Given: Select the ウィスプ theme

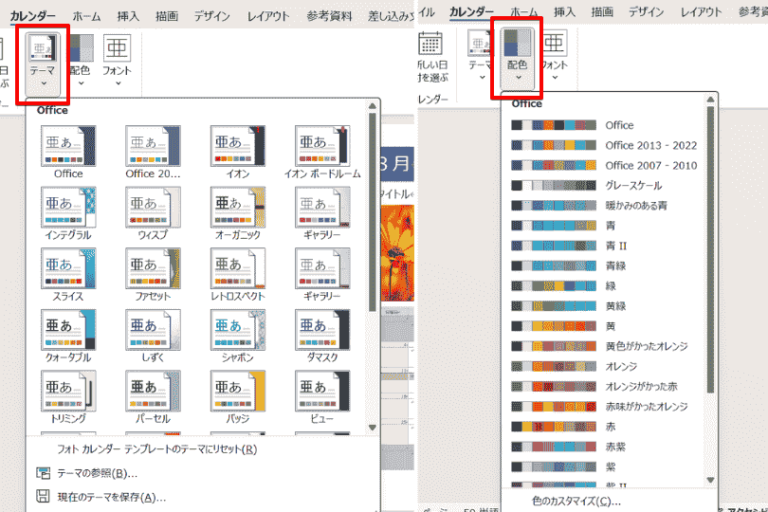Looking at the screenshot, I should pyautogui.click(x=153, y=207).
